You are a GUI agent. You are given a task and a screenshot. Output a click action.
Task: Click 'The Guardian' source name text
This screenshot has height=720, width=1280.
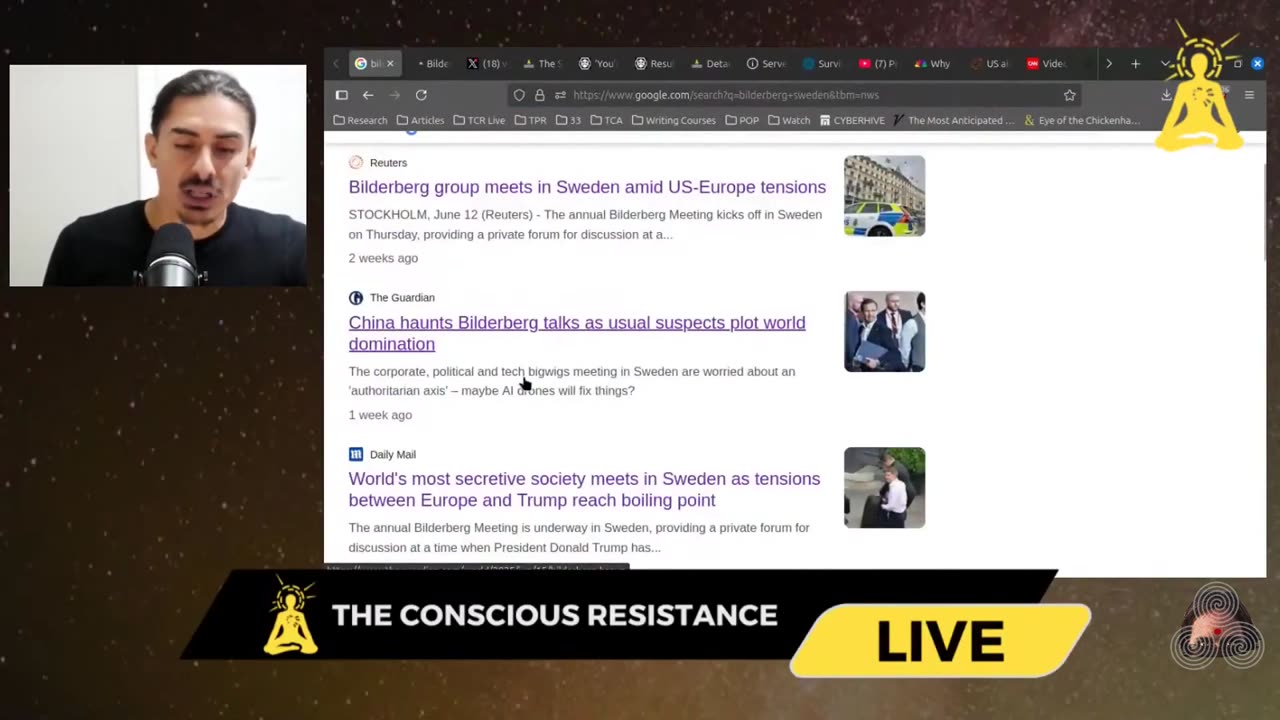(402, 297)
